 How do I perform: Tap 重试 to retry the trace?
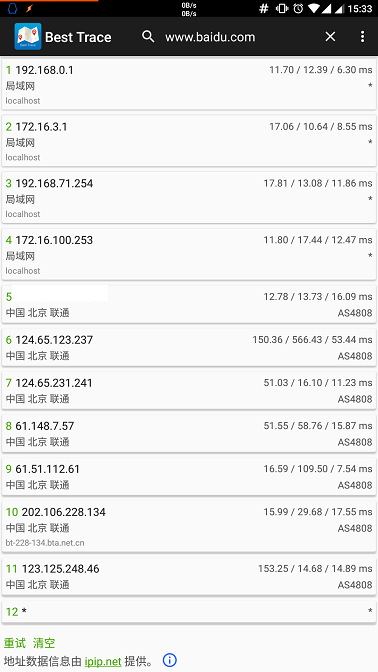tap(15, 643)
